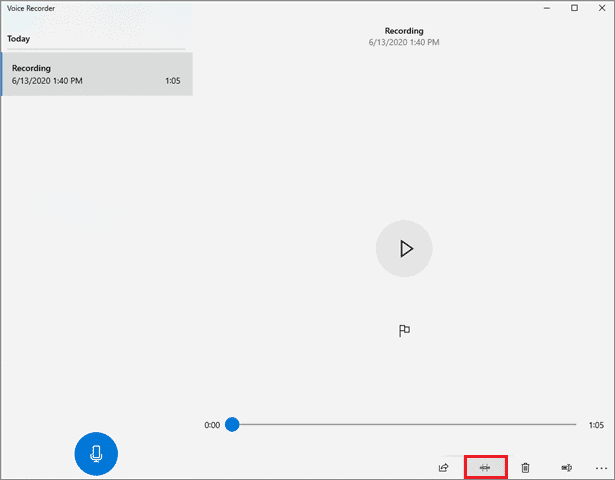The width and height of the screenshot is (615, 480).
Task: Select the Recording entry from 6/13/2020
Action: click(x=97, y=74)
